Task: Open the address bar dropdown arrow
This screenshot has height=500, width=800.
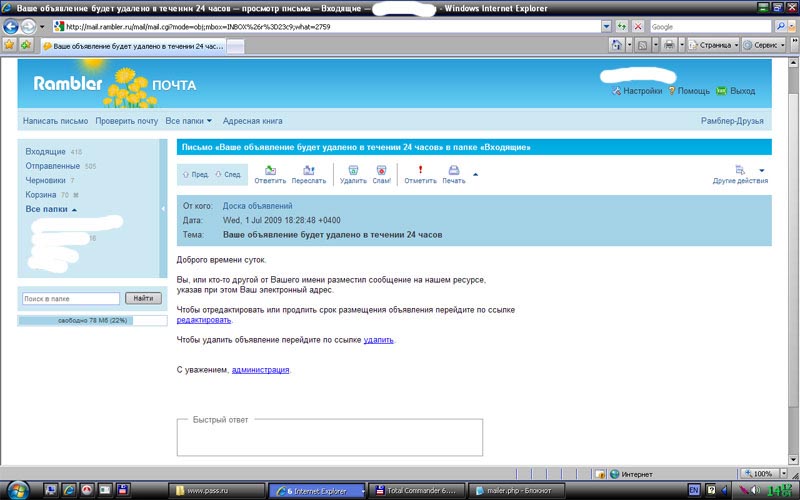Action: [606, 27]
